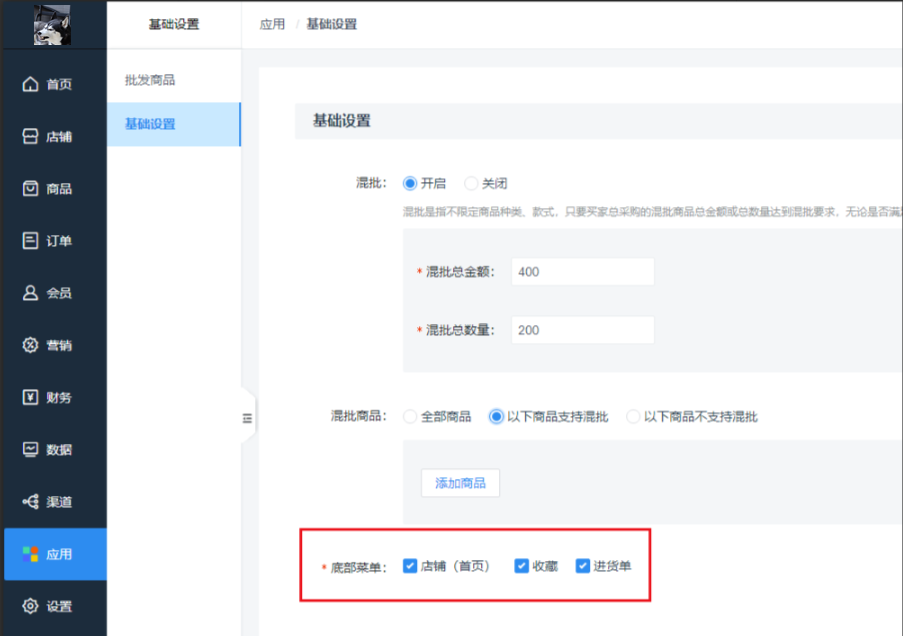Viewport: 903px width, 636px height.
Task: Select the 关闭 radio button for 混批
Action: pos(470,183)
